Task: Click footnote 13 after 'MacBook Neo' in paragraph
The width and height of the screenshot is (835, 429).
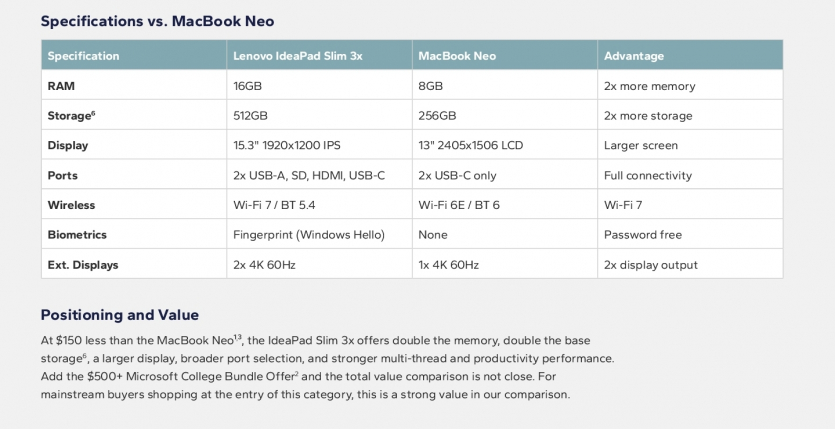Action: coord(238,336)
